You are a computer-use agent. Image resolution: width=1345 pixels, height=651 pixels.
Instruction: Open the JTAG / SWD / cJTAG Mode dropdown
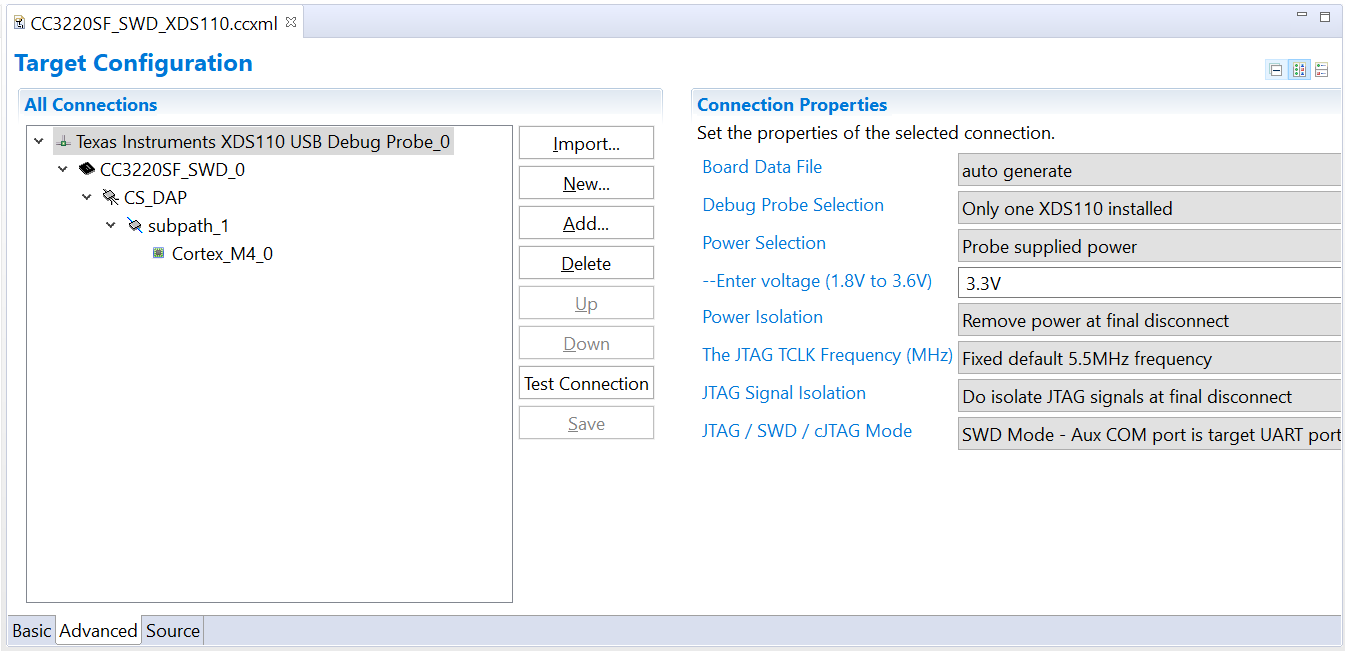(x=1149, y=434)
